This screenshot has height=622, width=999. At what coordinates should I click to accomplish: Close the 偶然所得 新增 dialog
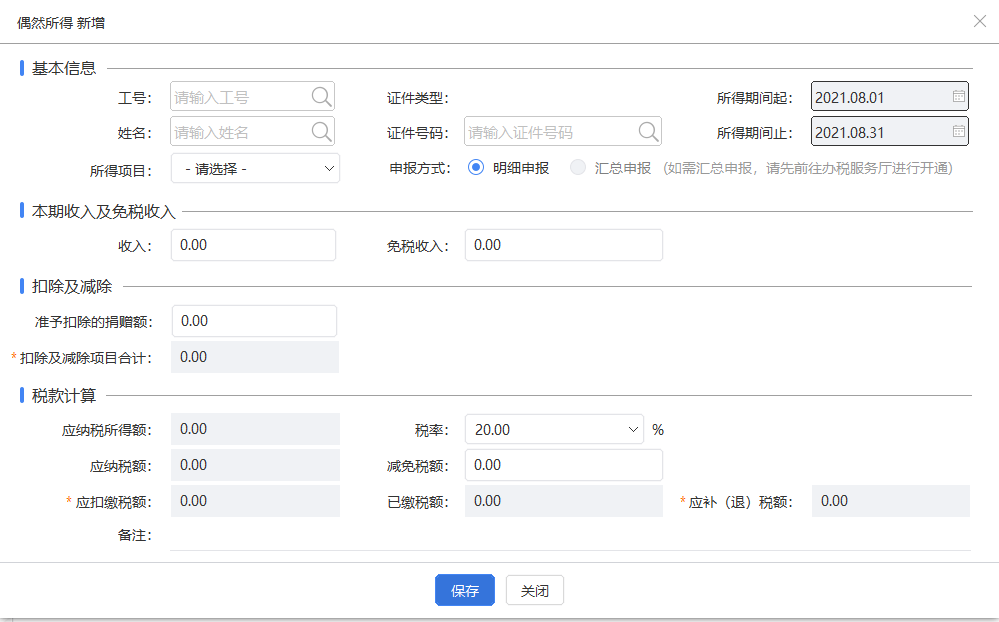point(979,22)
